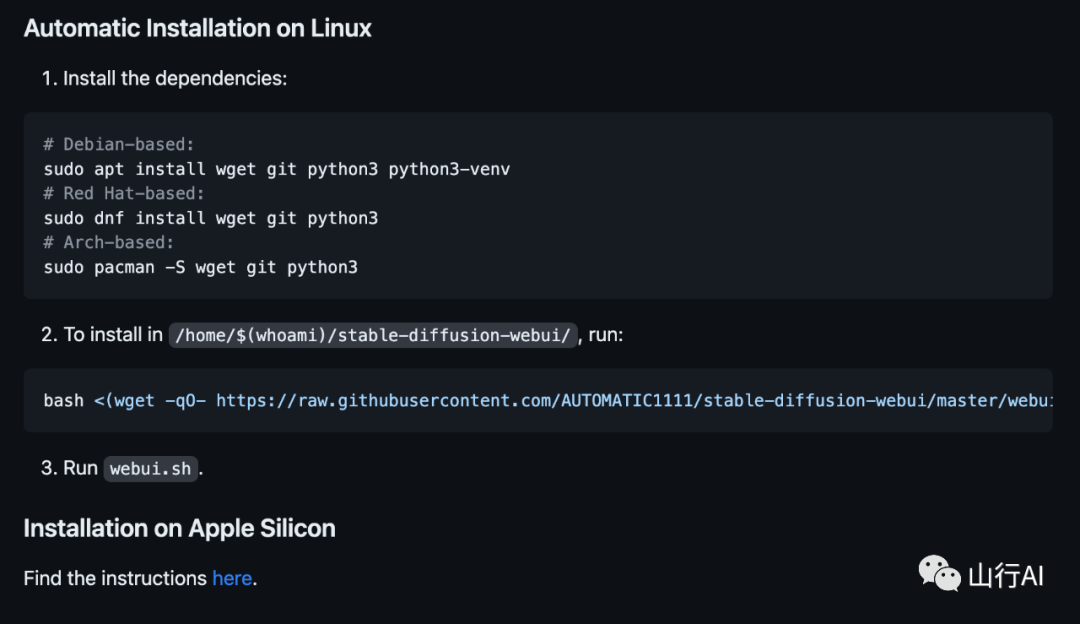Screen dimensions: 1080x624
Task: Click 'Find the instructions' sentence text
Action: (x=116, y=578)
